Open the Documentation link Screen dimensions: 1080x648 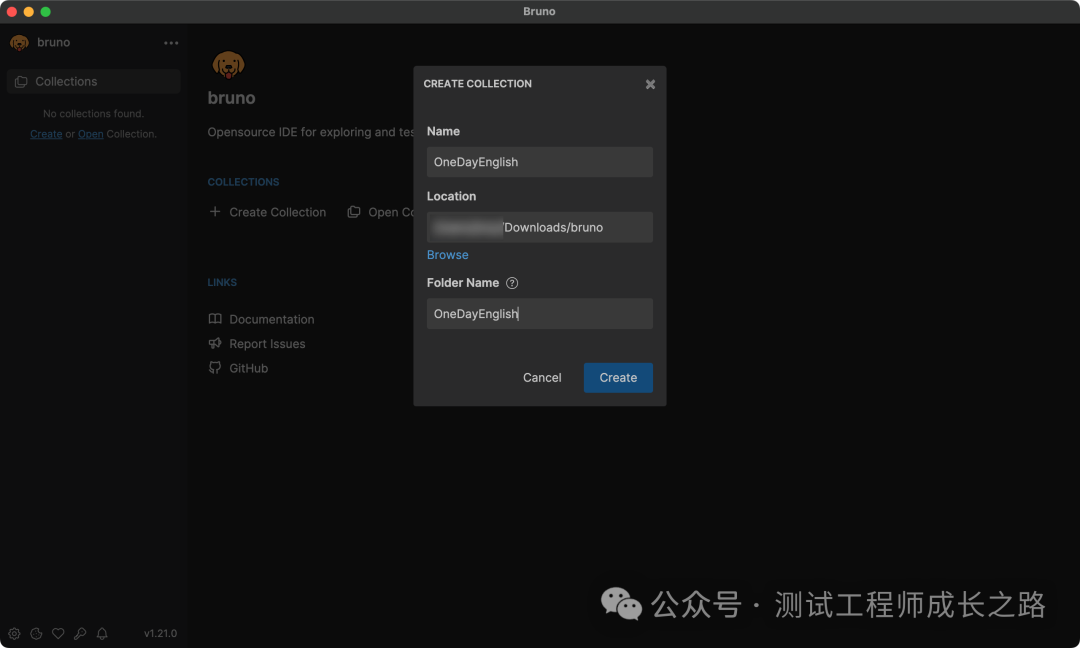point(271,319)
